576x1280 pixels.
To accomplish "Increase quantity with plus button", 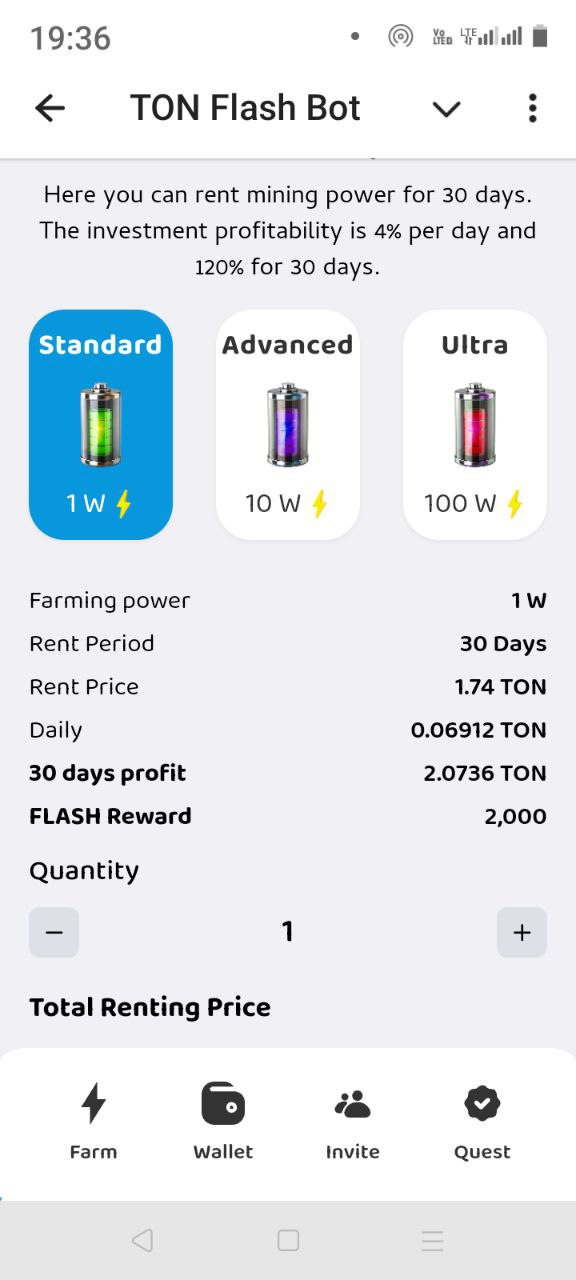I will click(522, 932).
